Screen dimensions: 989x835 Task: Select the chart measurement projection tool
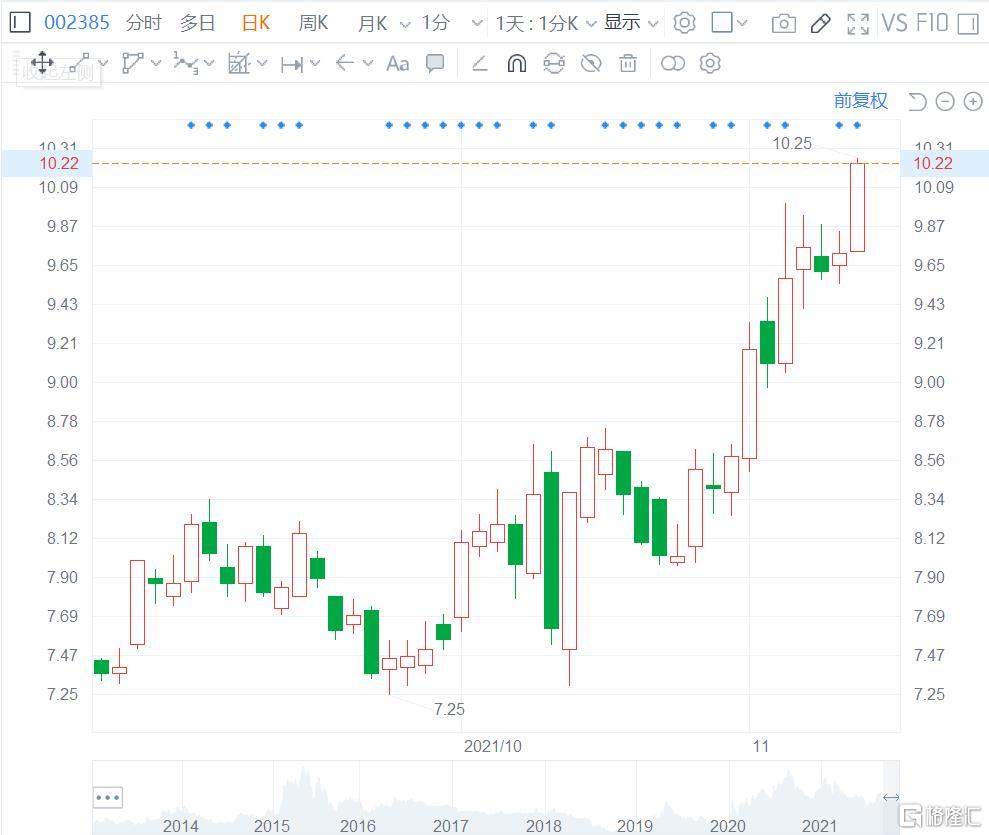(x=239, y=63)
